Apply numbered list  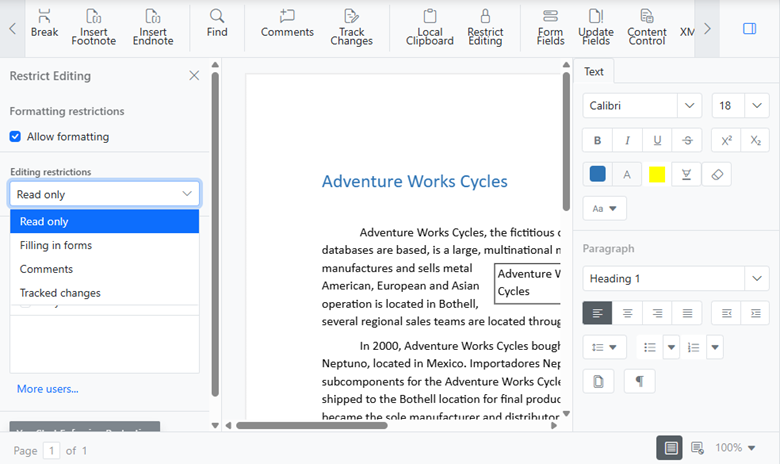pyautogui.click(x=693, y=347)
